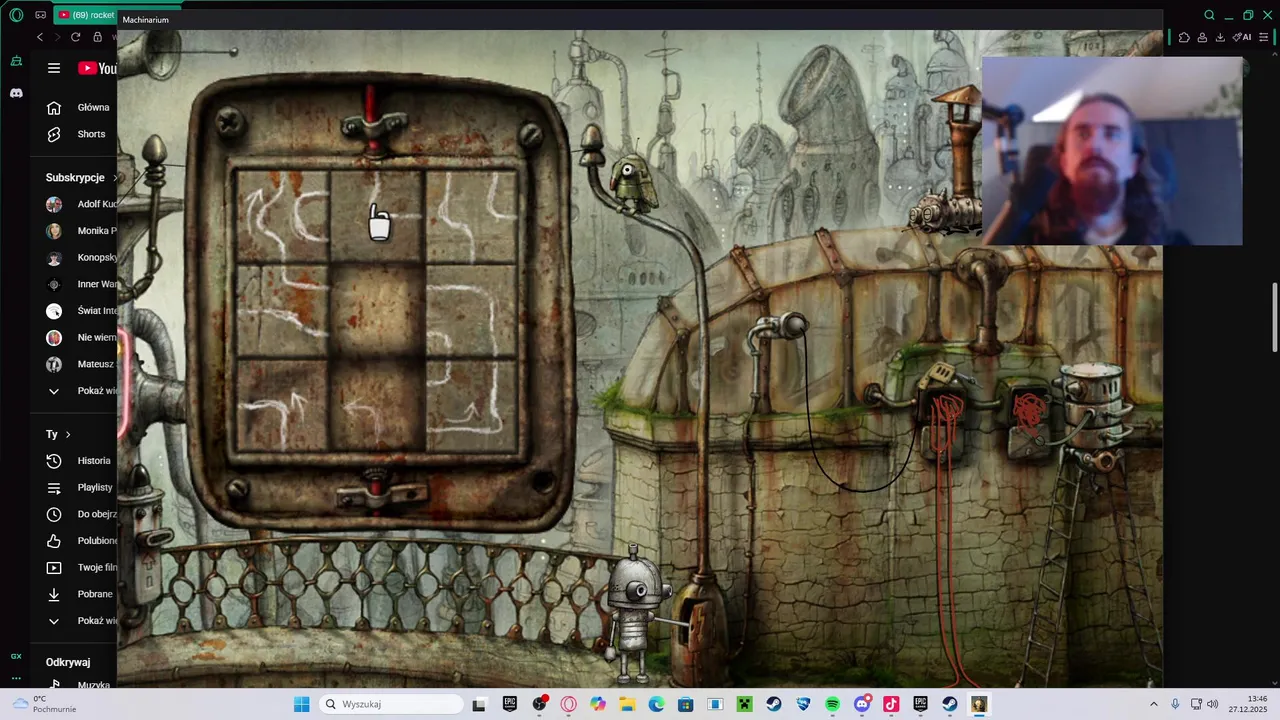Image resolution: width=1280 pixels, height=720 pixels.
Task: Open Historia in the sidebar
Action: pyautogui.click(x=81, y=461)
